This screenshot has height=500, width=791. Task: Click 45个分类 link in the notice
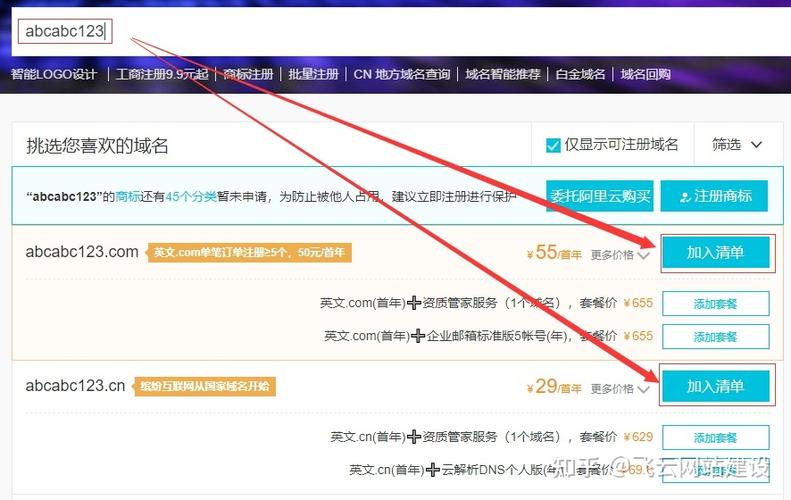[x=191, y=196]
